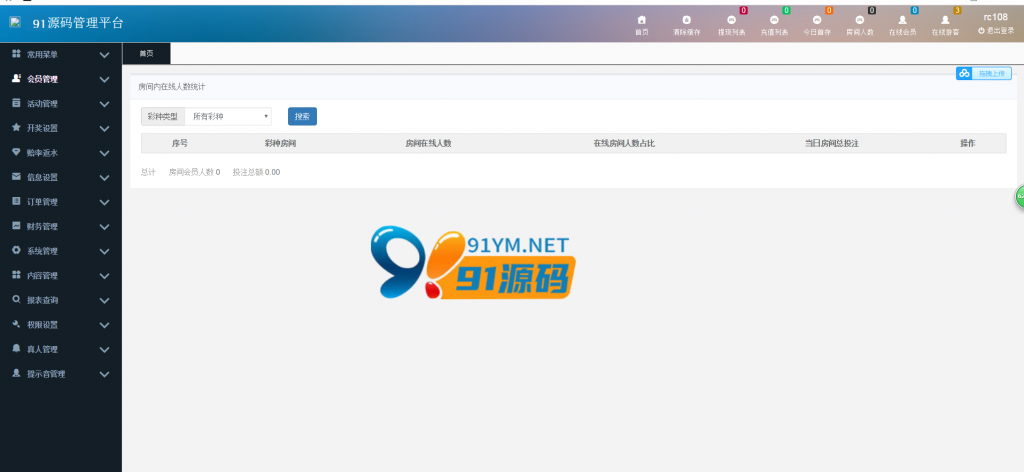
Task: Expand 常用菜单 with its chevron
Action: click(104, 55)
